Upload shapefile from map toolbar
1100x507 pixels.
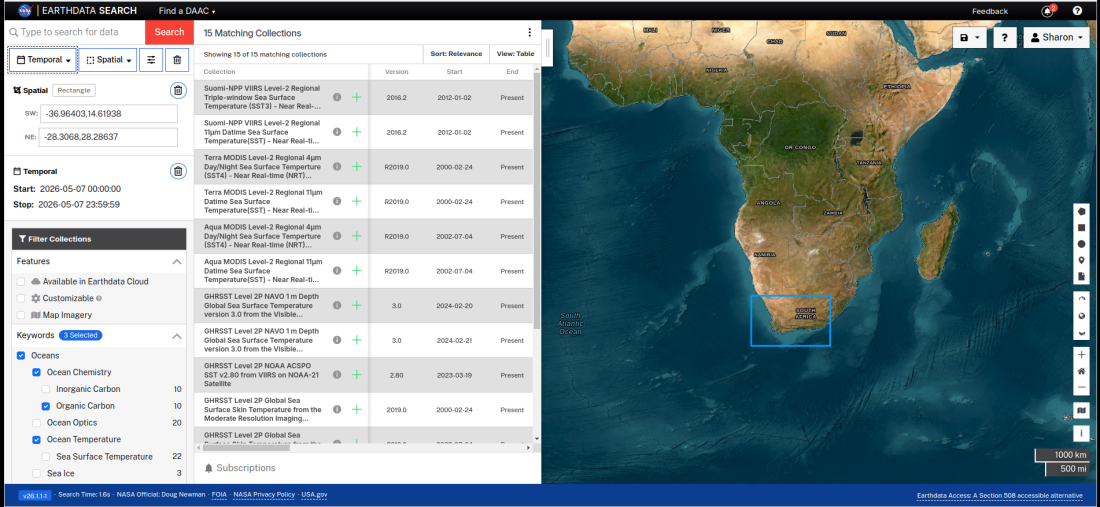point(1082,276)
